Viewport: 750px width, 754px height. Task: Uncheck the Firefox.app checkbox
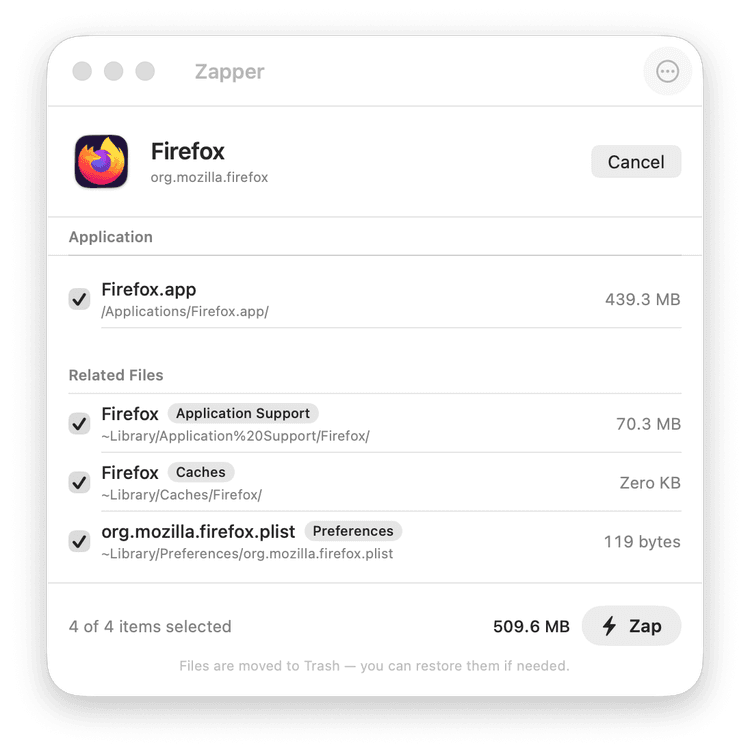[x=79, y=299]
